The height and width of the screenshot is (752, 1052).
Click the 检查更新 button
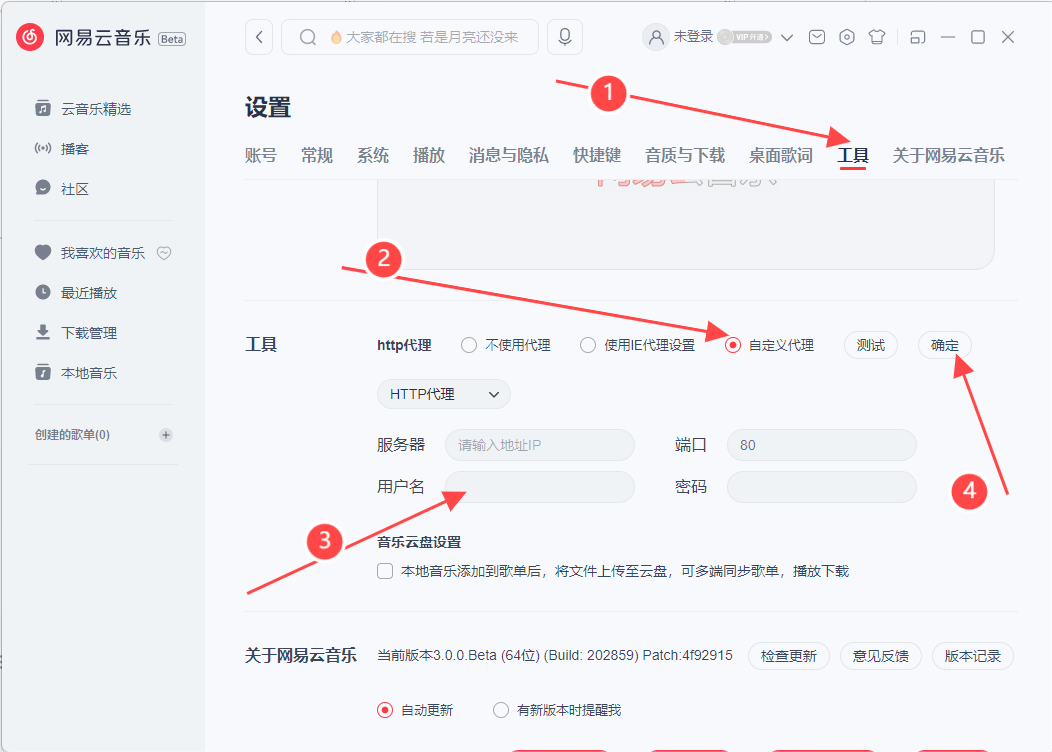[x=788, y=656]
